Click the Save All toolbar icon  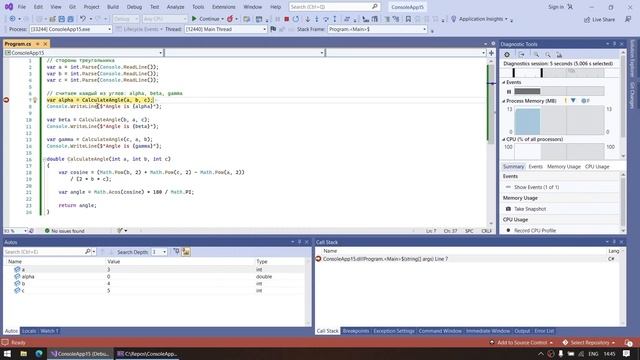tap(70, 19)
